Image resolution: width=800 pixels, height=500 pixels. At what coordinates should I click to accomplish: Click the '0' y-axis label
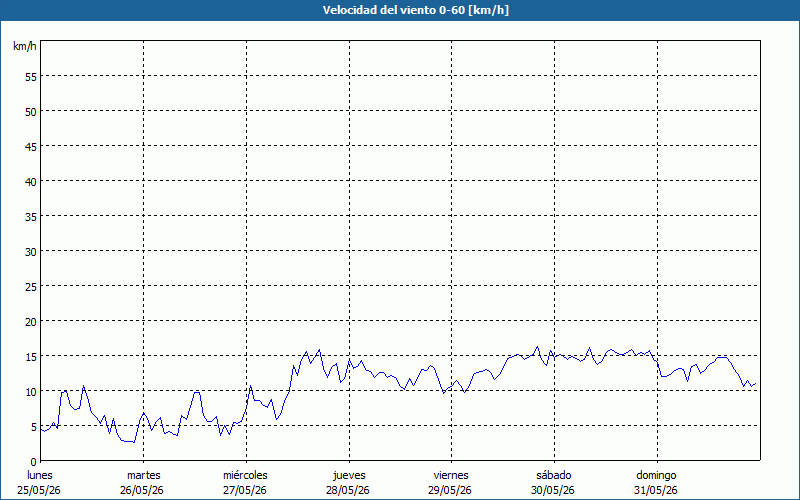[34, 461]
